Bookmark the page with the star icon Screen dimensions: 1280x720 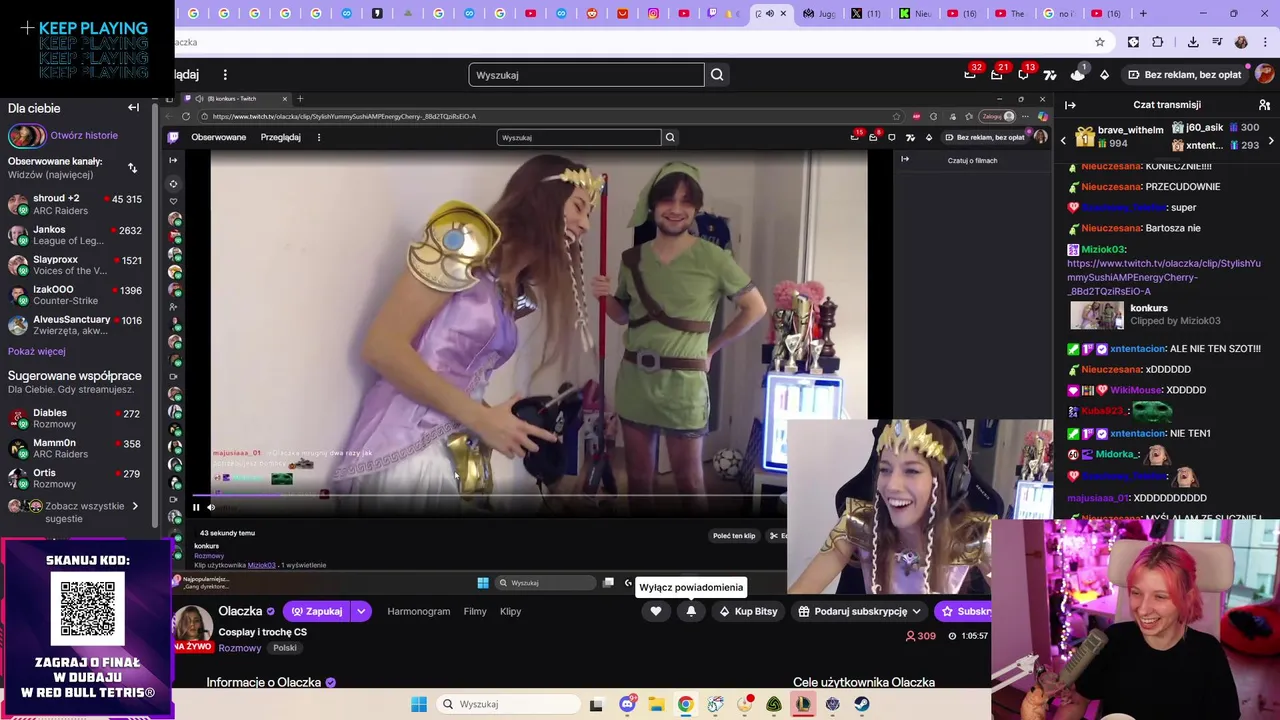pyautogui.click(x=1100, y=42)
